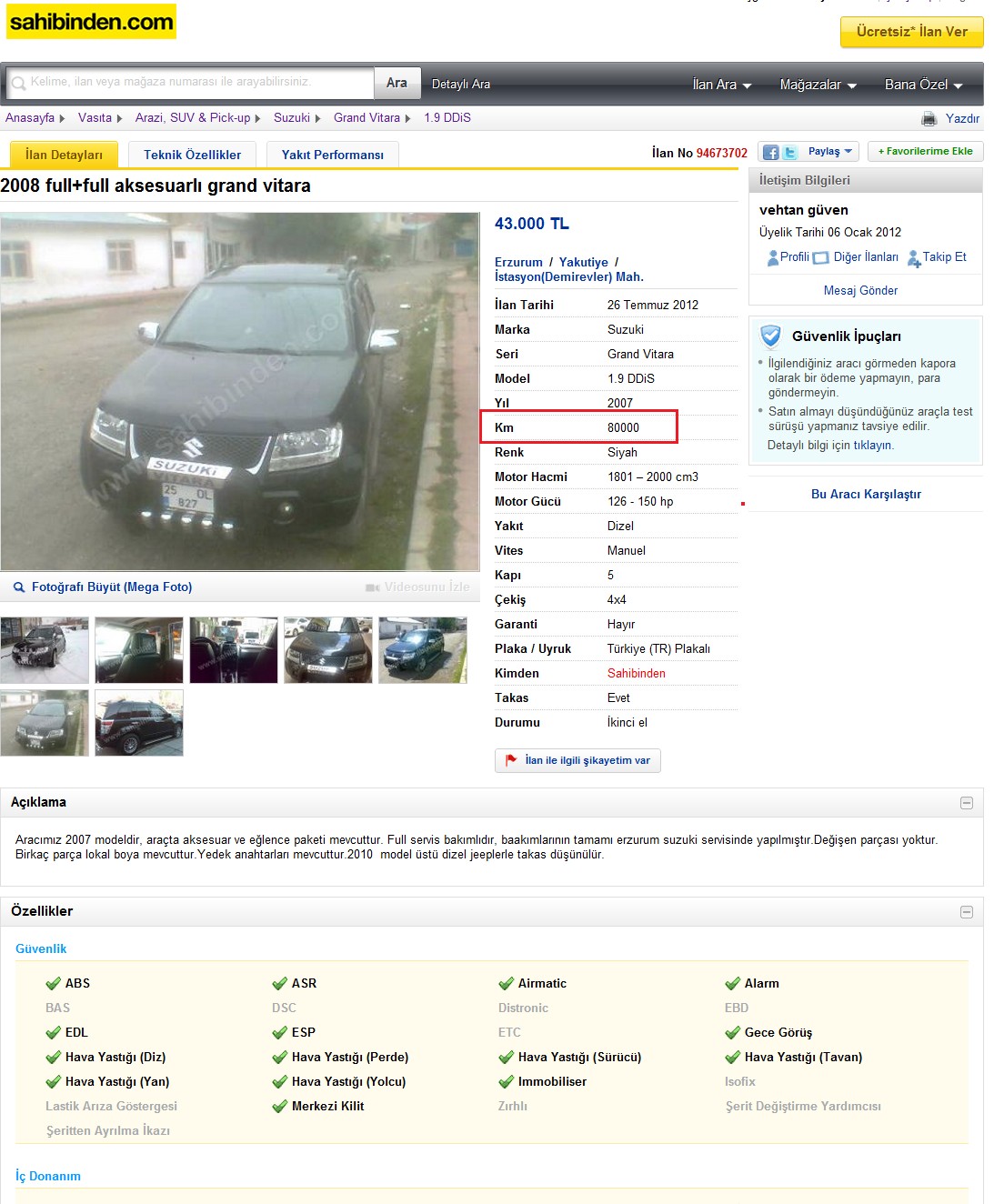Click the Takip Et follow icon
Screen dimensions: 994x1204
pyautogui.click(x=914, y=258)
